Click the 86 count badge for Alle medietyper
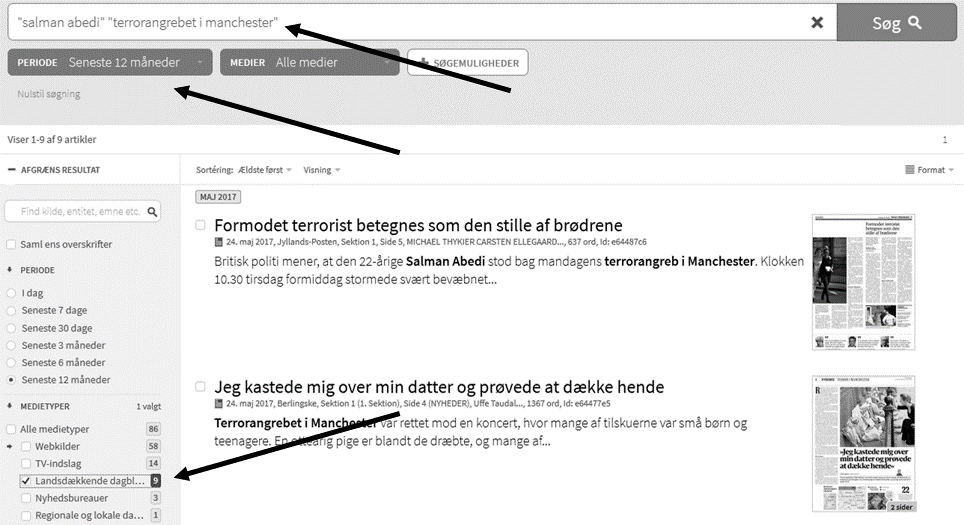The width and height of the screenshot is (964, 525). point(153,429)
